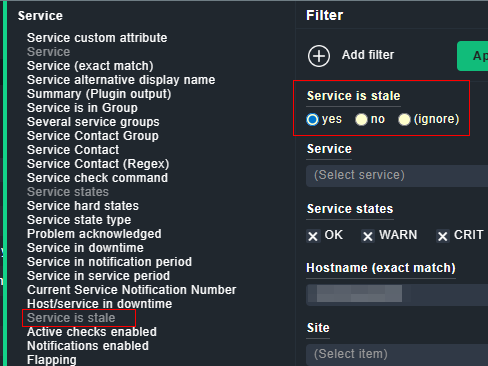Click the 'Add filter' label

click(x=368, y=55)
